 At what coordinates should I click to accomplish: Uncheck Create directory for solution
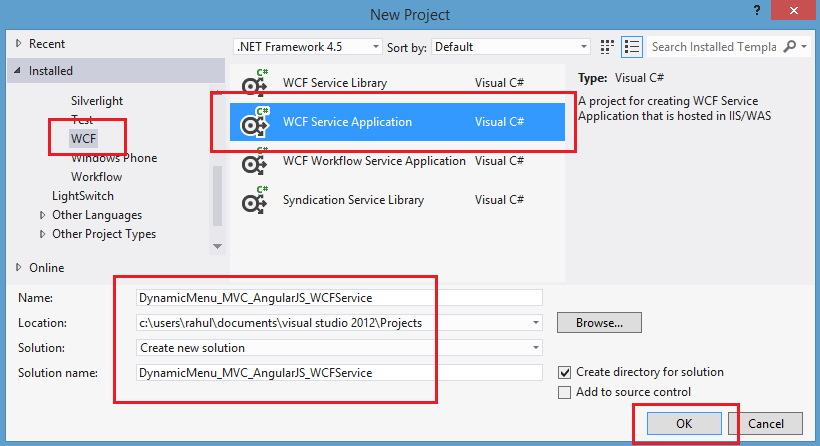click(x=566, y=372)
